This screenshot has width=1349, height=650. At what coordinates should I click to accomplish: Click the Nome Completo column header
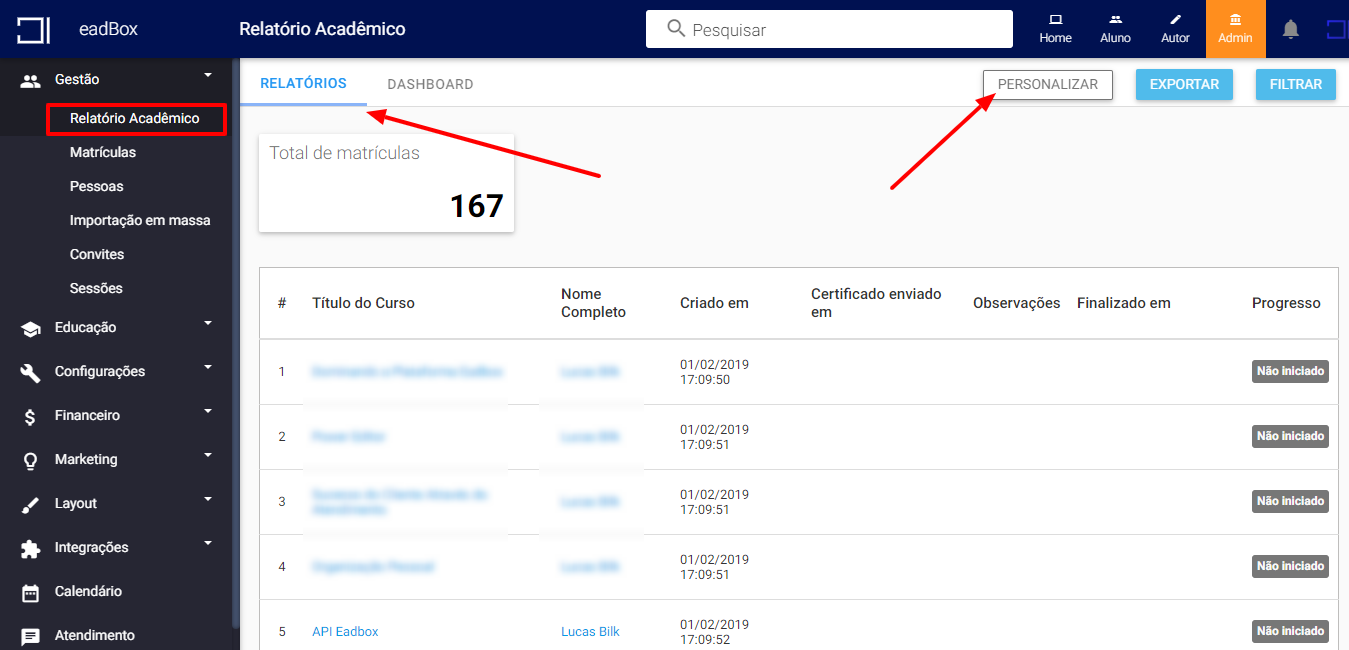coord(593,303)
